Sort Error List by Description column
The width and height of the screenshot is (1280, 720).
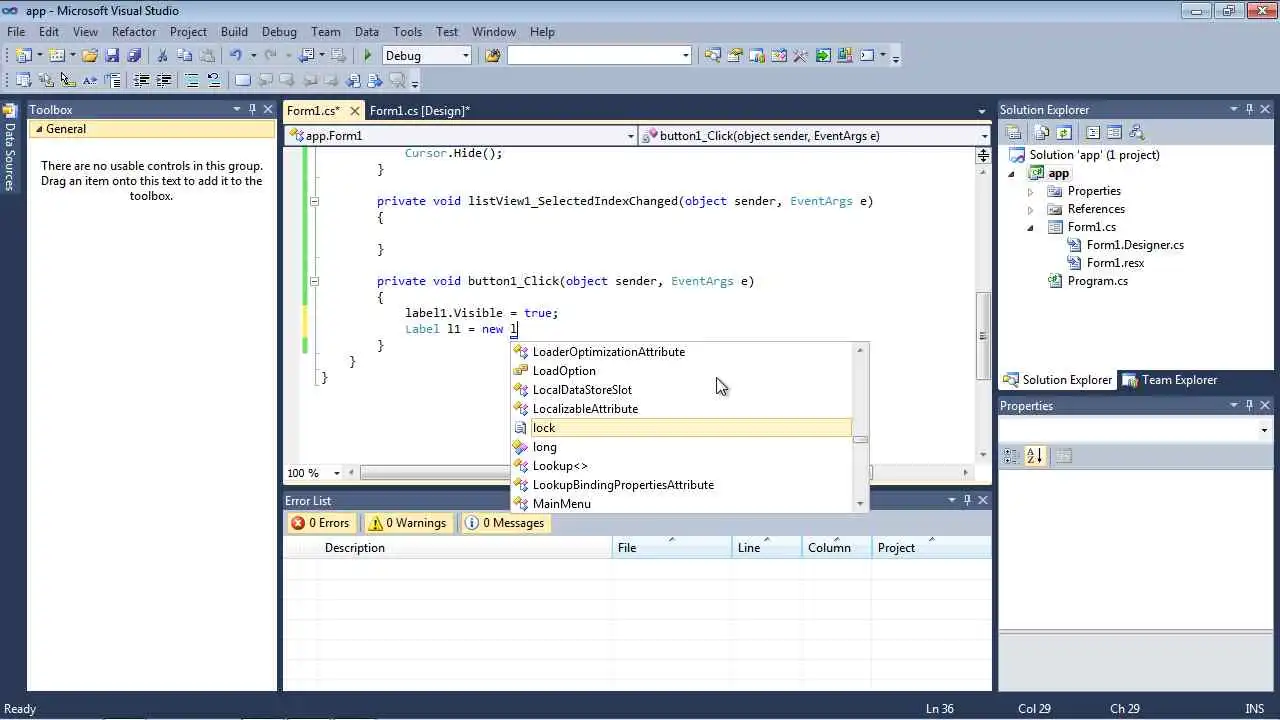pos(465,547)
